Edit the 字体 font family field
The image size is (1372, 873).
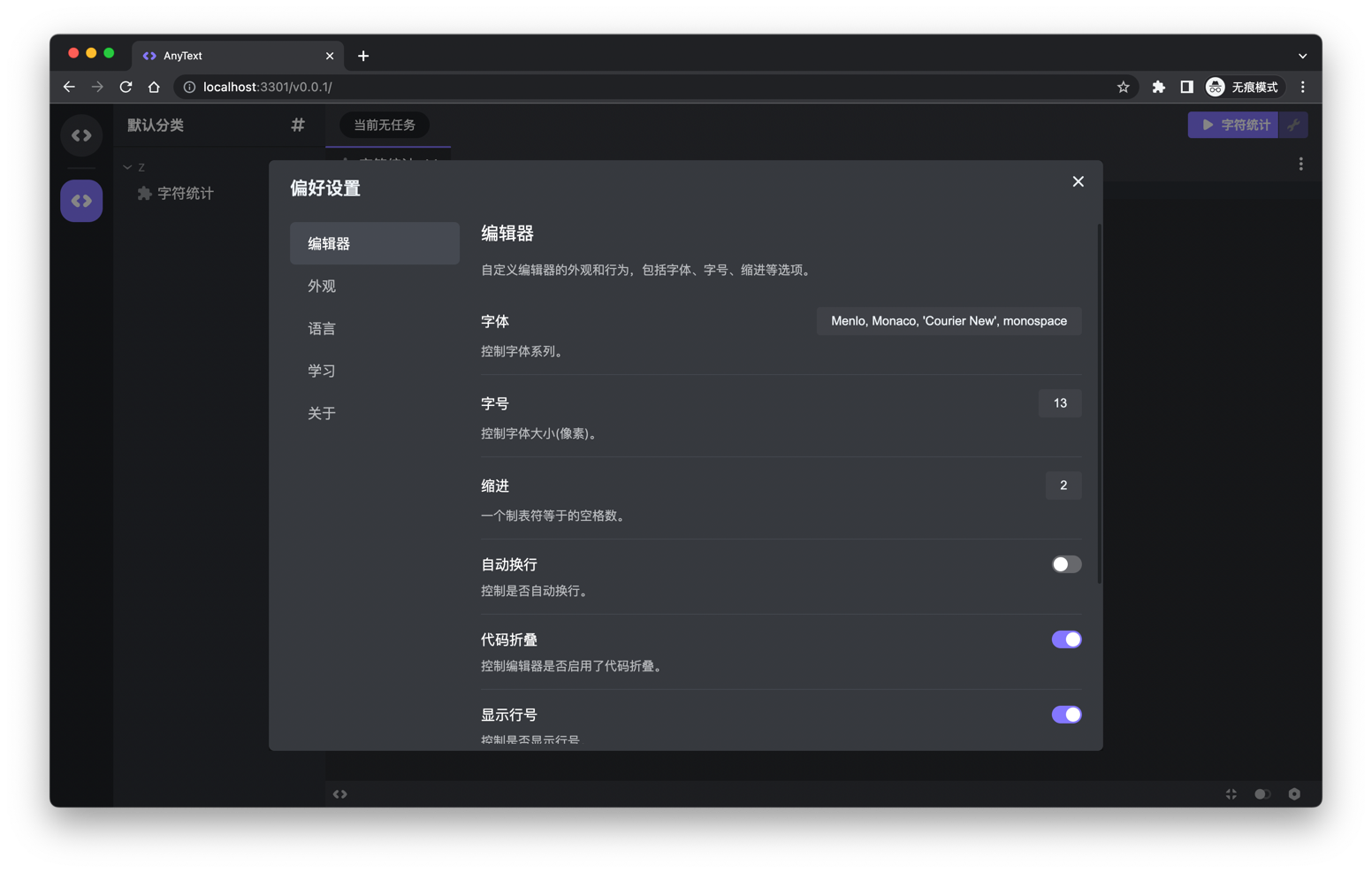coord(949,321)
